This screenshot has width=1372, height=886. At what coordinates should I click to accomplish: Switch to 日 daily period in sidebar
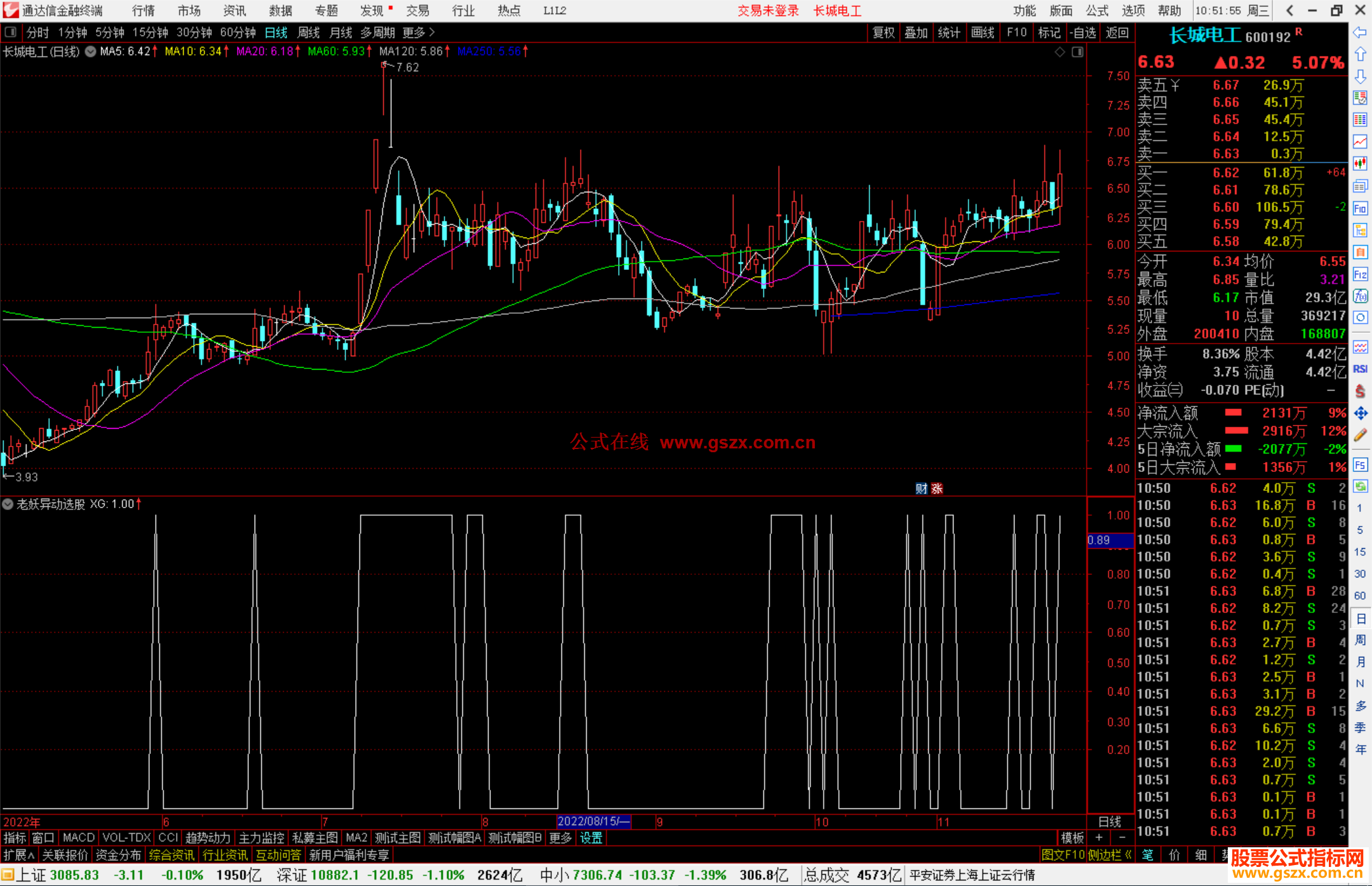(1360, 618)
